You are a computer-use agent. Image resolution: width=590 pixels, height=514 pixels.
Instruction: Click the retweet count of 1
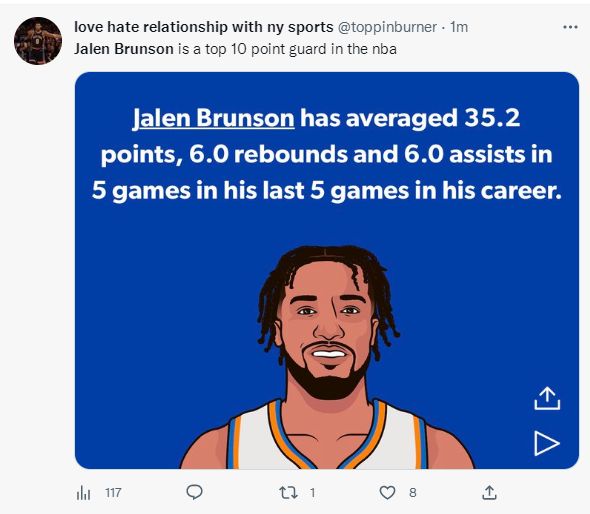pyautogui.click(x=312, y=493)
